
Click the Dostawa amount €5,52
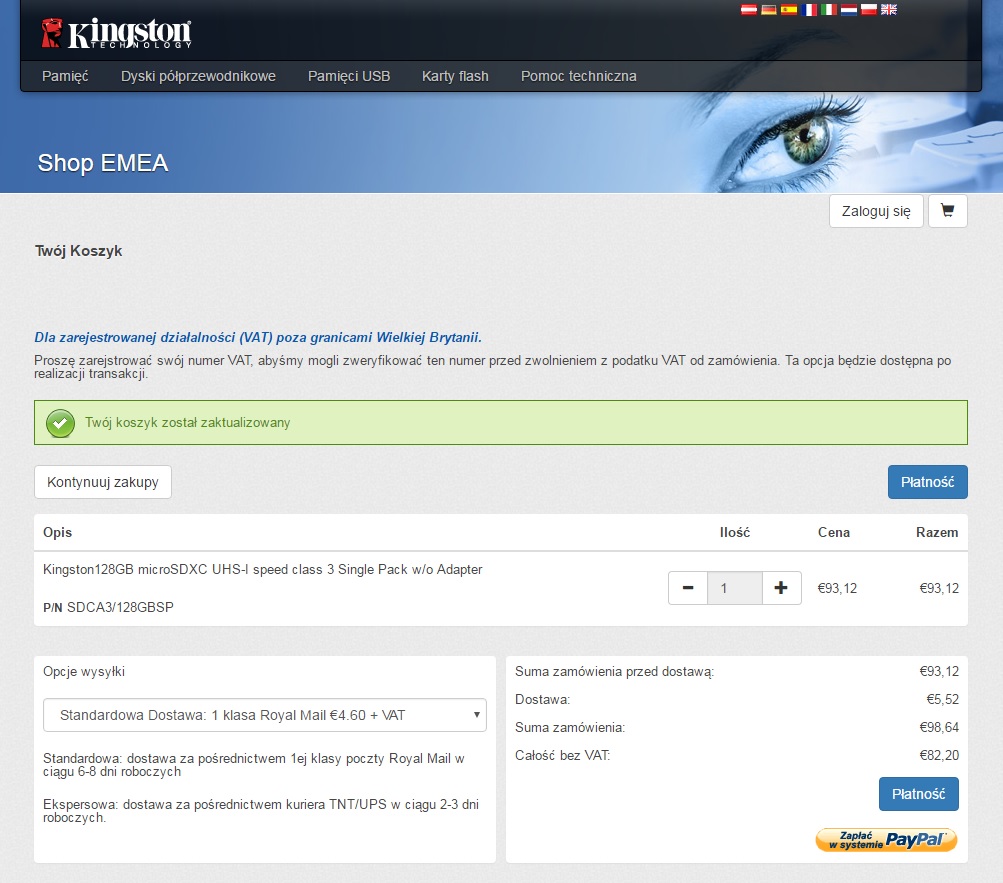942,699
